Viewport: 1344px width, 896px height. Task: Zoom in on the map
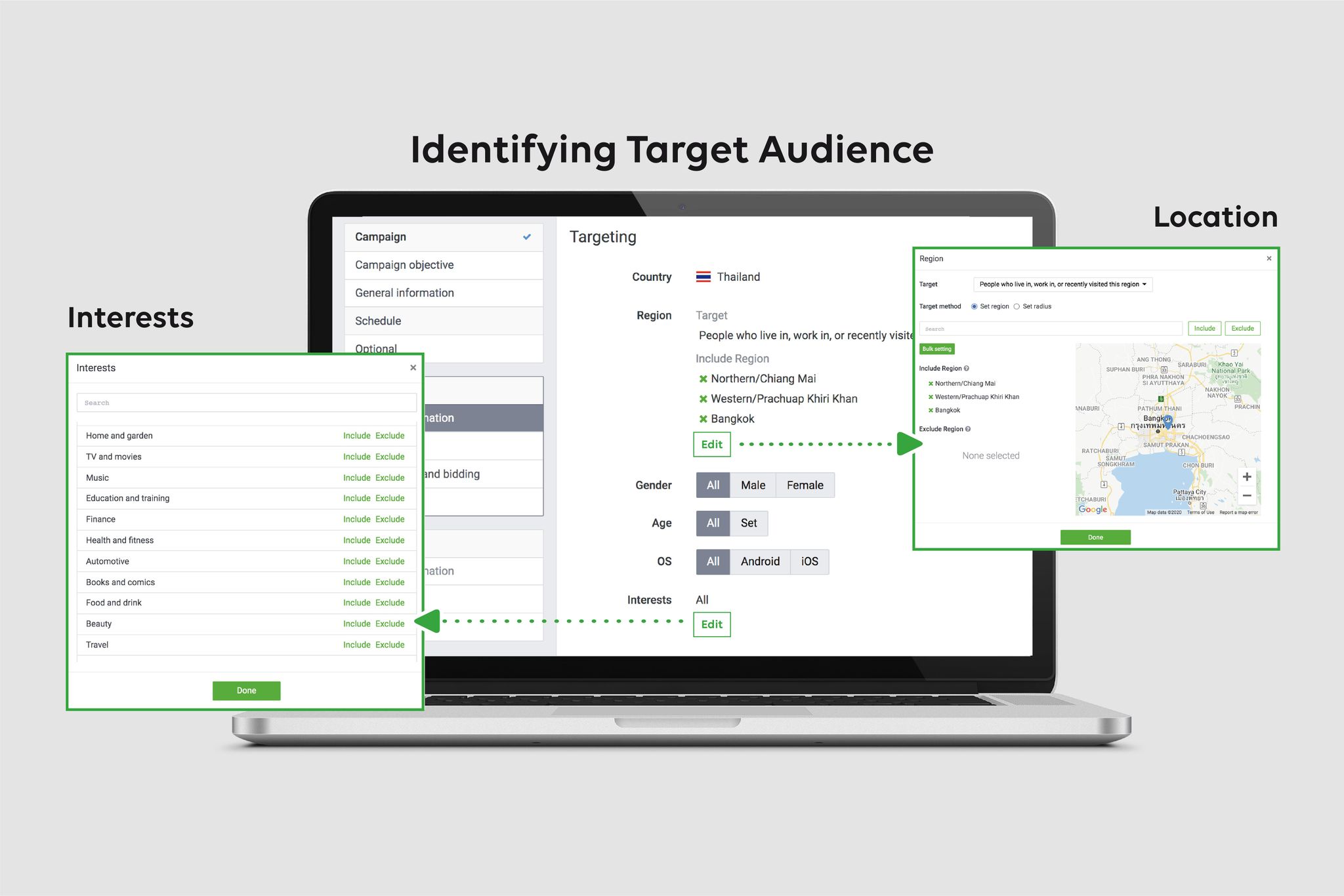[1247, 477]
